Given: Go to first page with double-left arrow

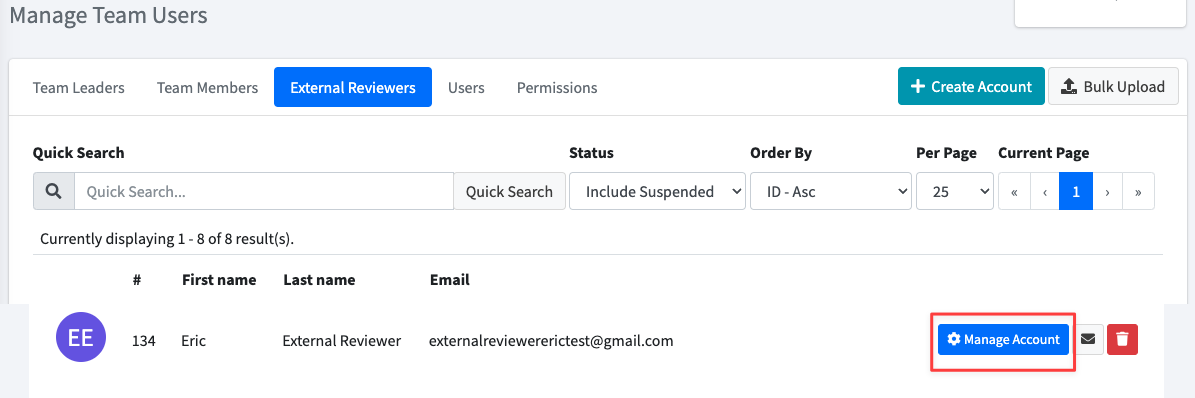Looking at the screenshot, I should tap(1014, 191).
